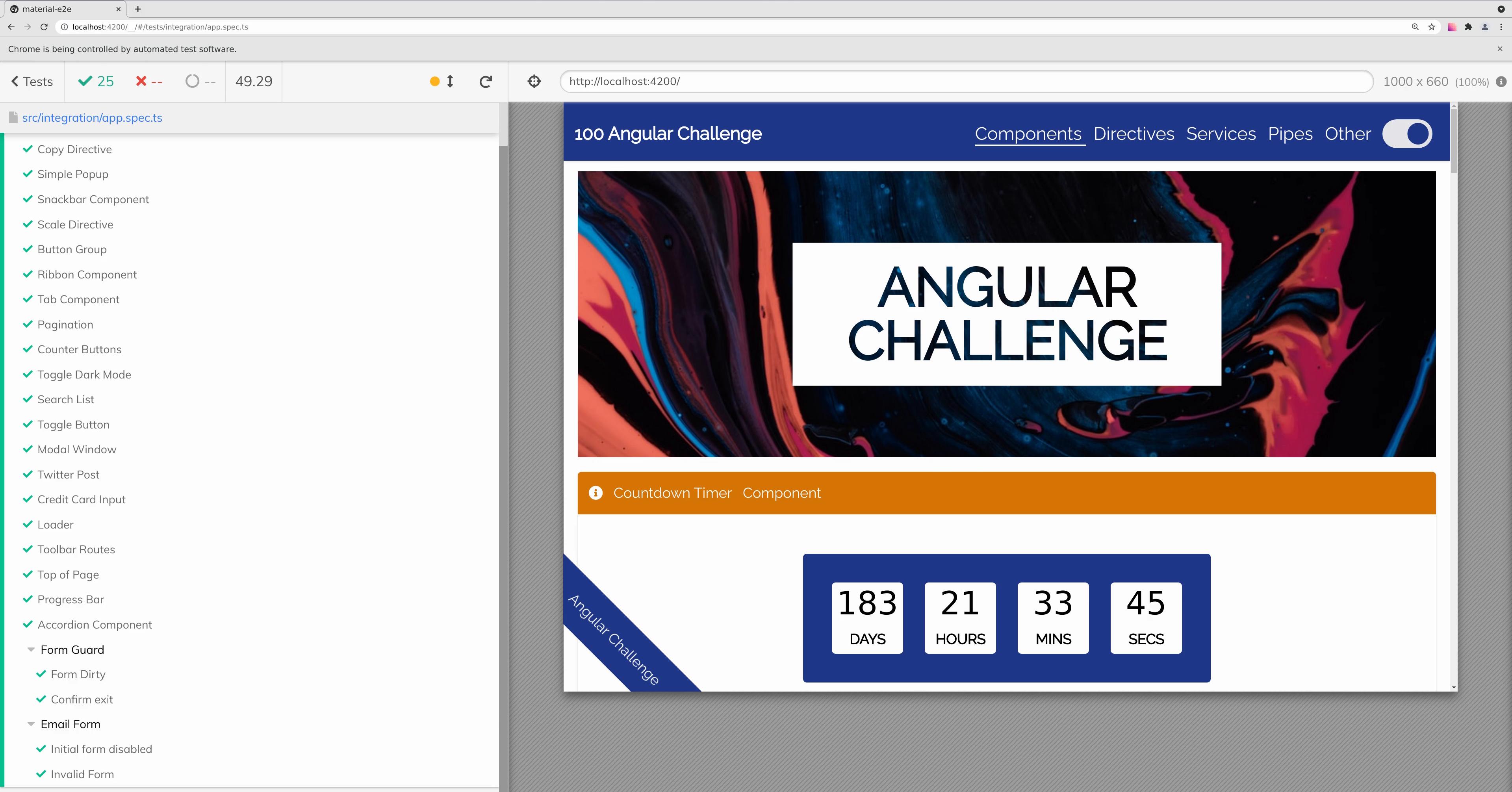The image size is (1512, 792).
Task: Open the src/integration/app.spec.ts file link
Action: click(x=92, y=118)
